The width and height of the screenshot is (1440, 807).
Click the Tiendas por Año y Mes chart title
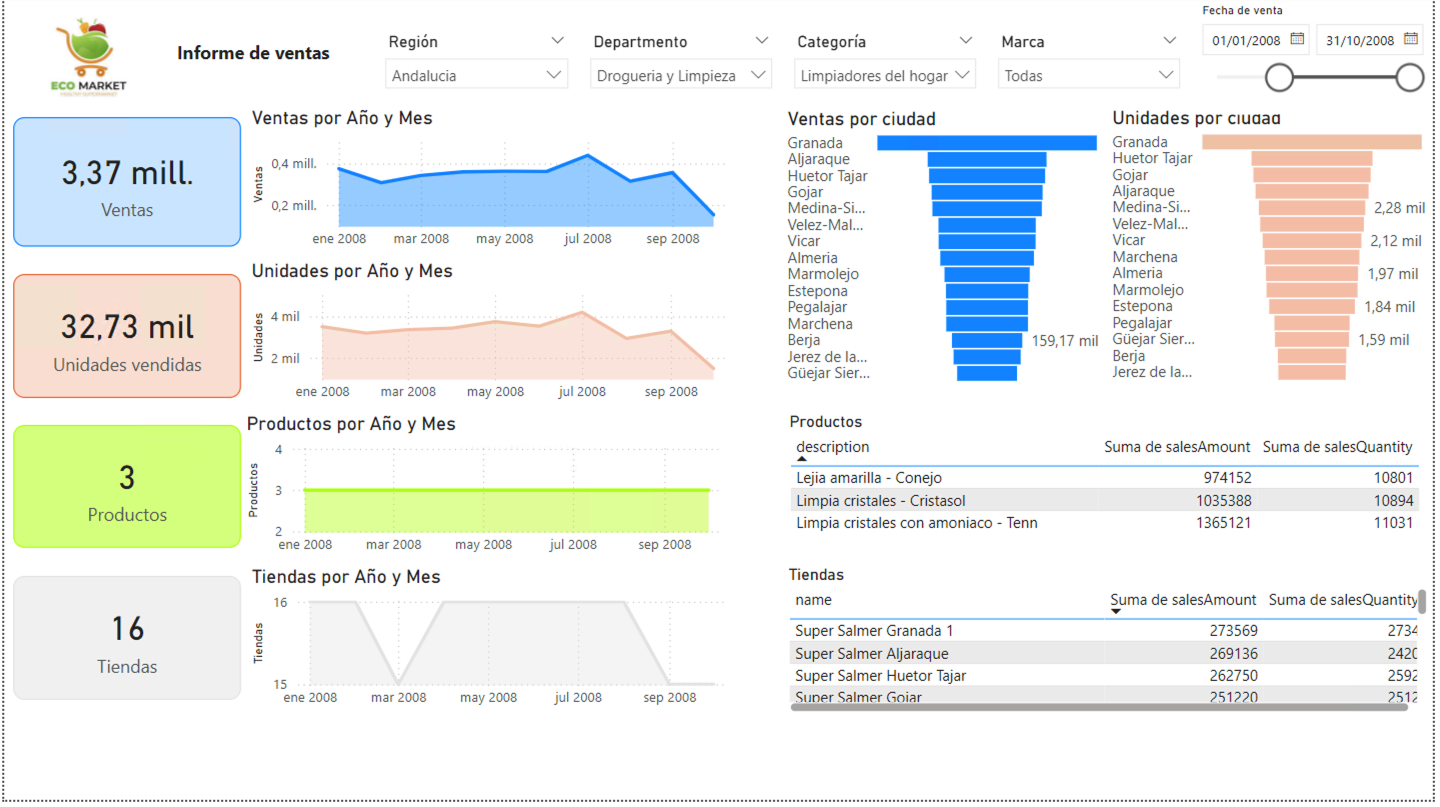tap(346, 577)
